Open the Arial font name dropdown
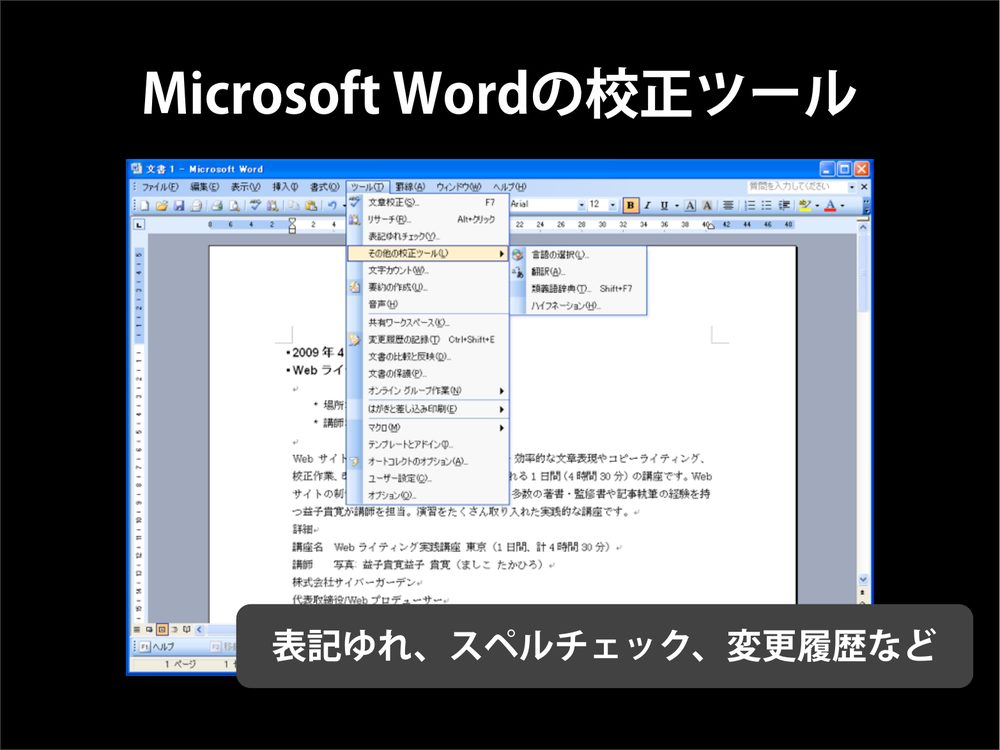This screenshot has width=1000, height=750. point(581,205)
